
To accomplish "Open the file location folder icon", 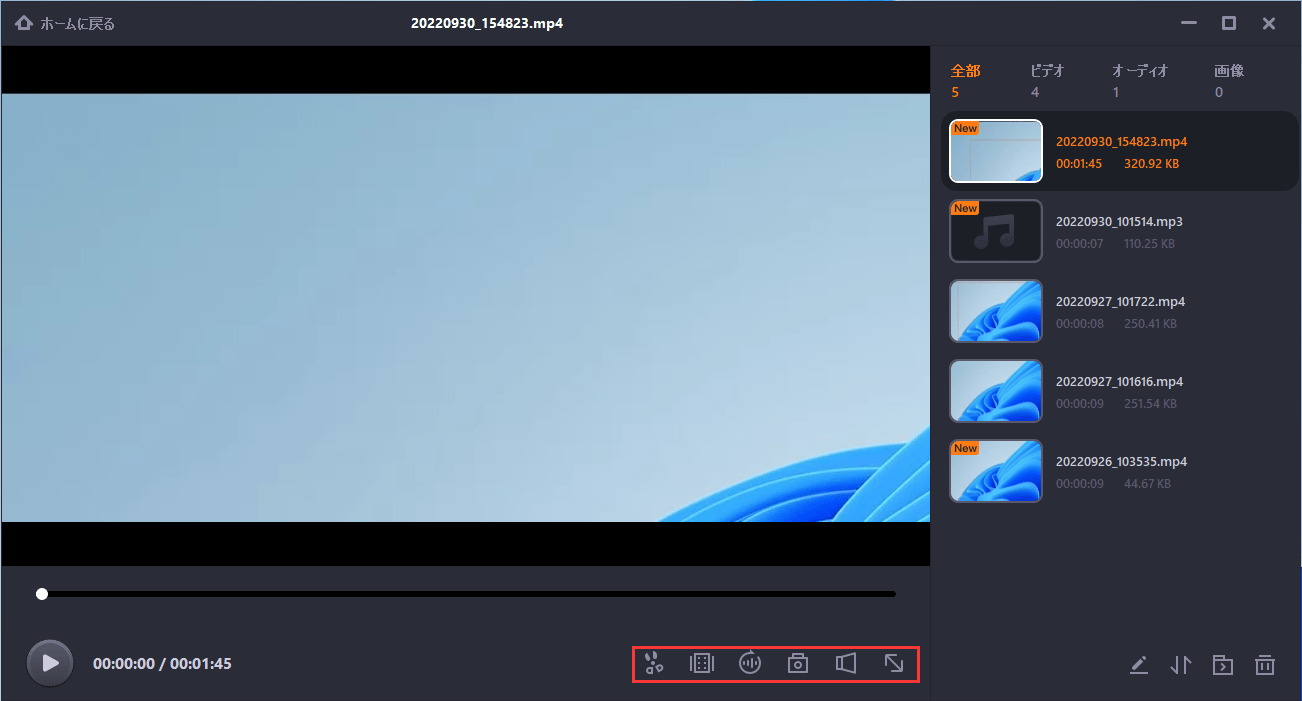I will (1222, 664).
